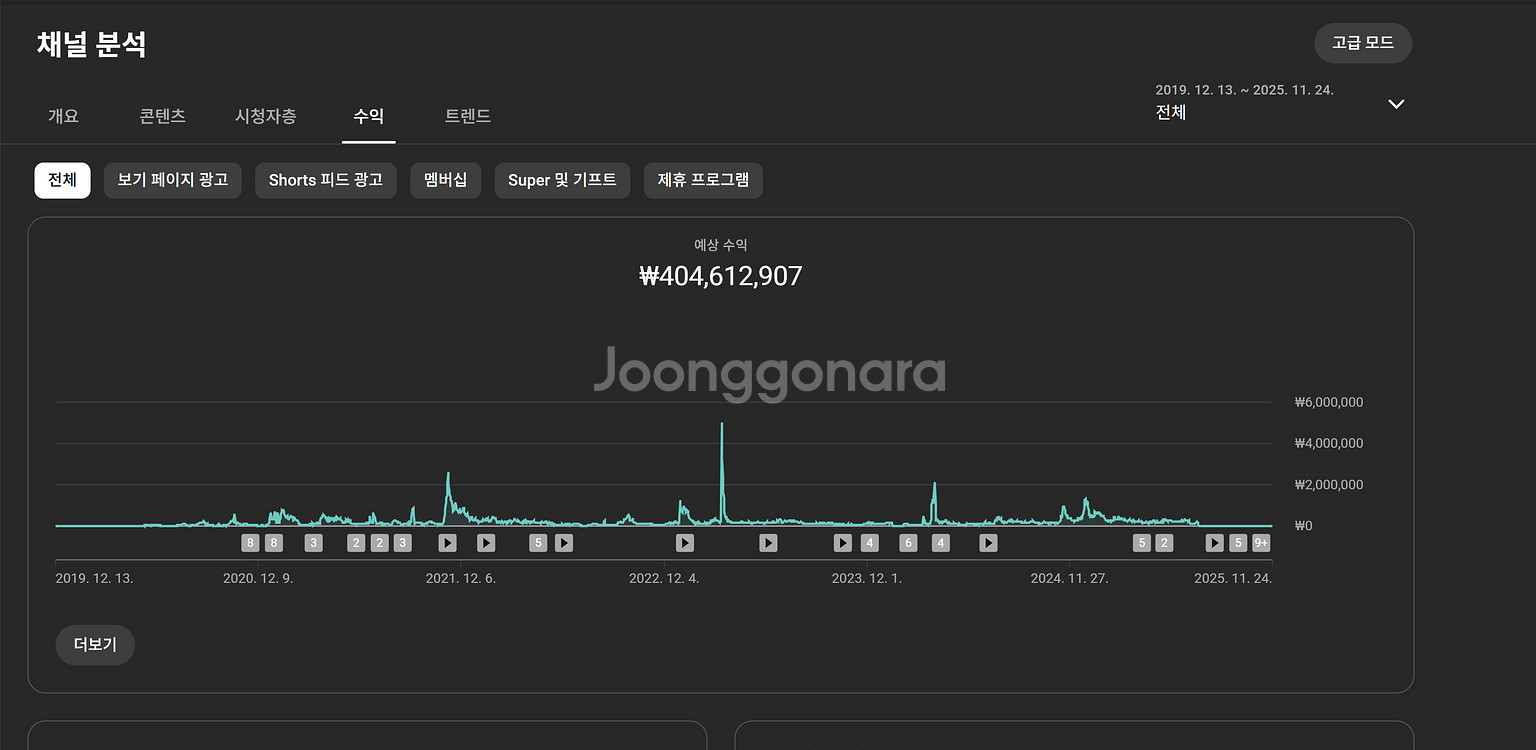Expand the date range chevron arrow
The width and height of the screenshot is (1536, 750).
pos(1396,104)
